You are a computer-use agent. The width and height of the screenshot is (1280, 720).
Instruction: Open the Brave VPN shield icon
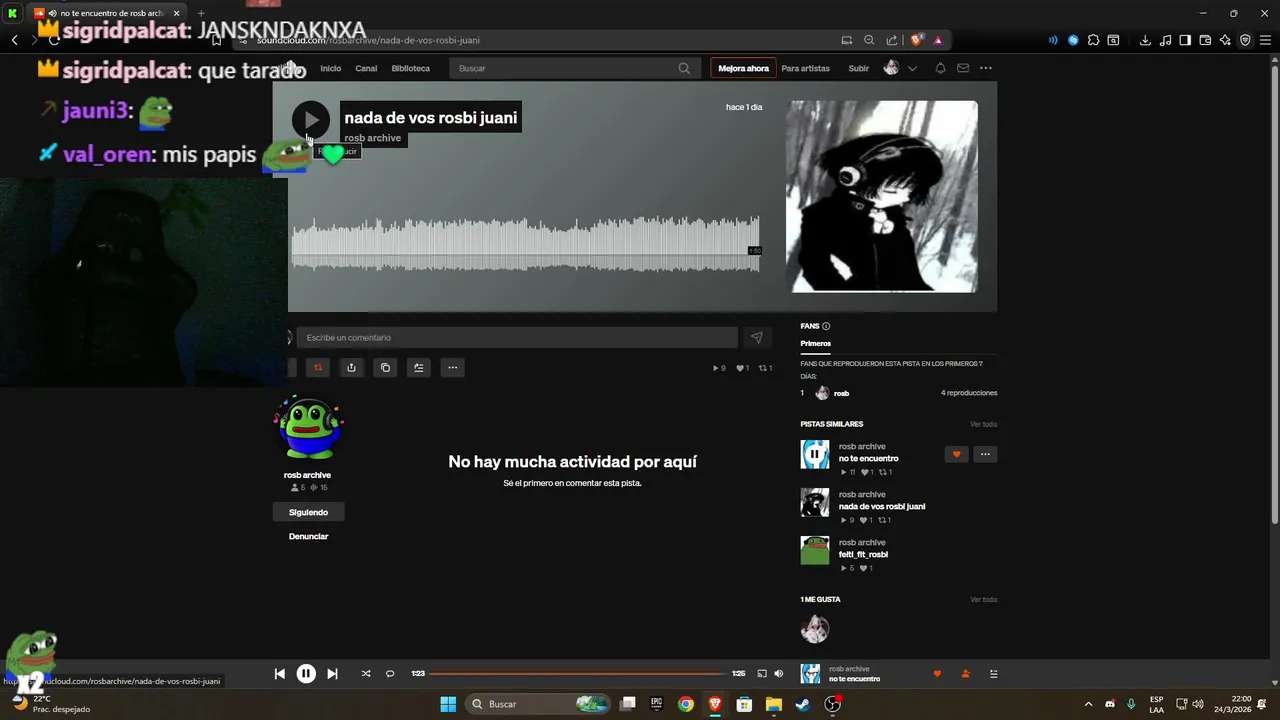click(x=1245, y=40)
